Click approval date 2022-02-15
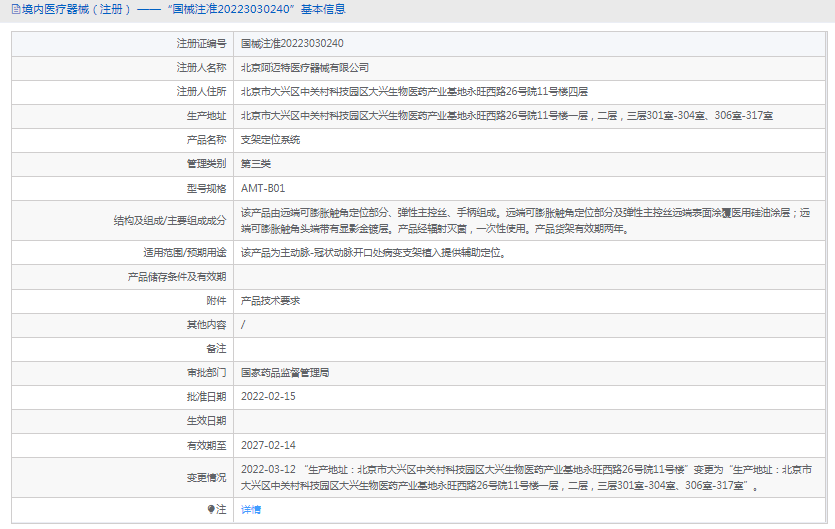Screen dimensions: 835x529 click(x=268, y=397)
